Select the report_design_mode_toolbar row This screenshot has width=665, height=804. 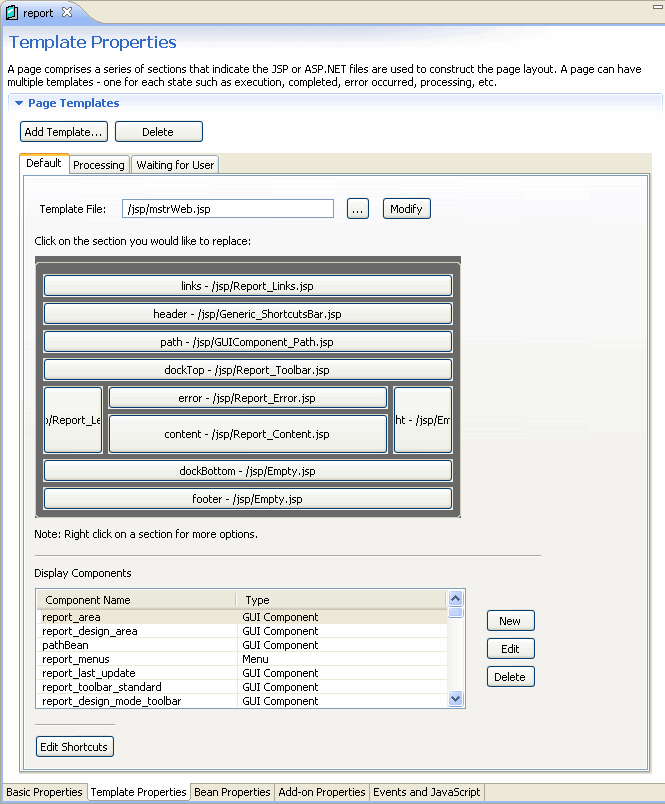click(x=242, y=701)
